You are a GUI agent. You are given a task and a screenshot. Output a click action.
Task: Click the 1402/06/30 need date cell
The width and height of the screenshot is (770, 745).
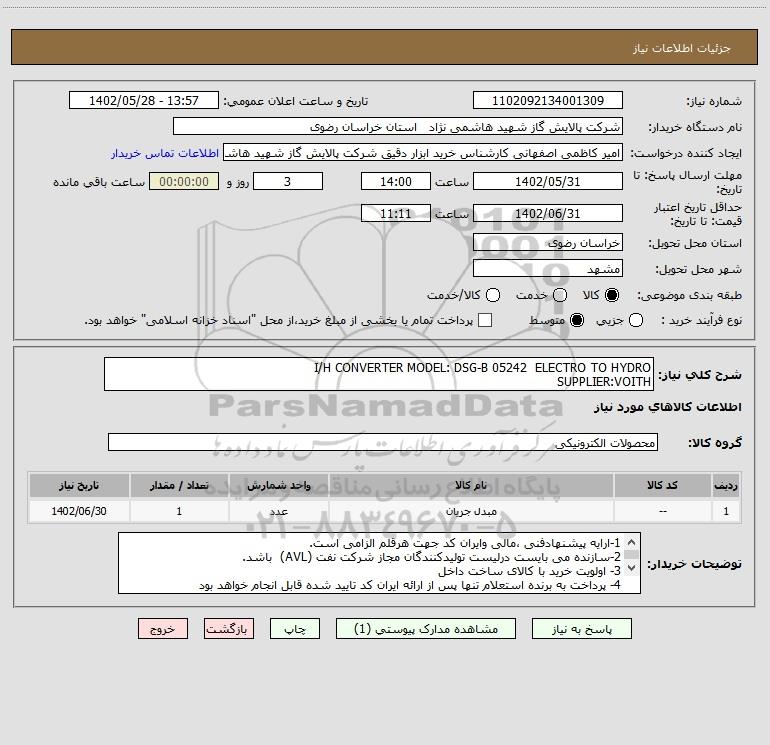[x=79, y=511]
